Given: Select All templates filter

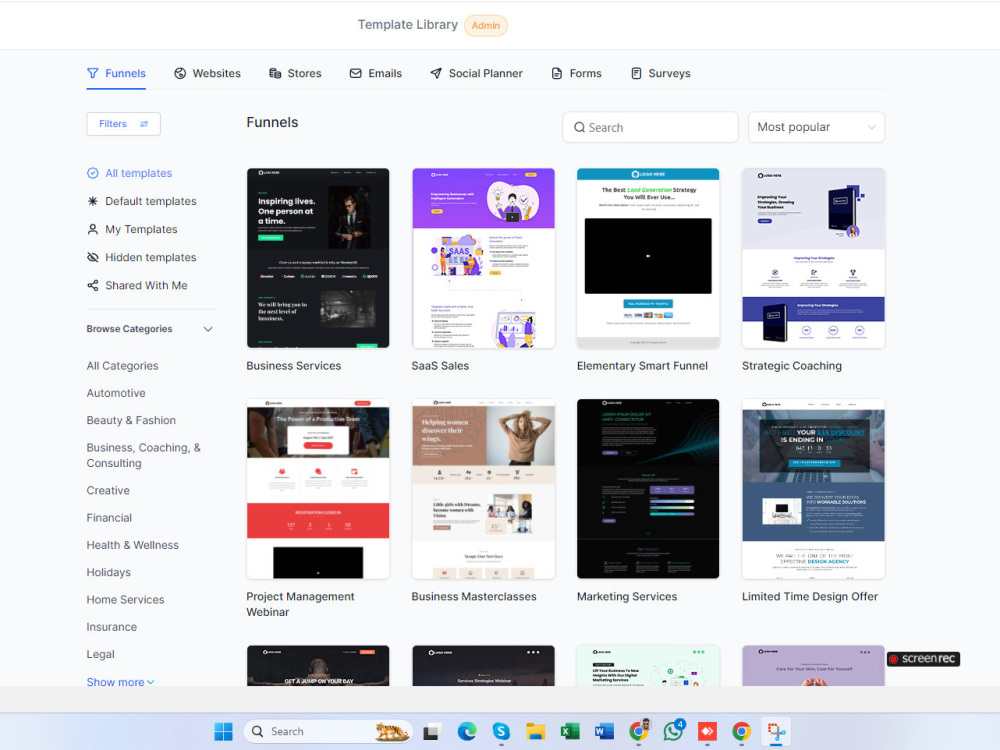Looking at the screenshot, I should [129, 173].
